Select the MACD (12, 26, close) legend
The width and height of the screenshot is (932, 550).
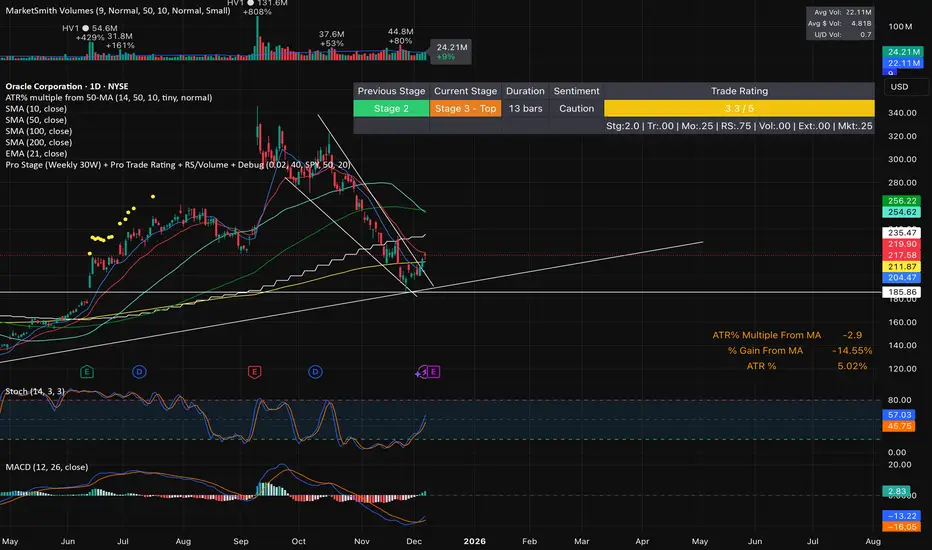[47, 467]
